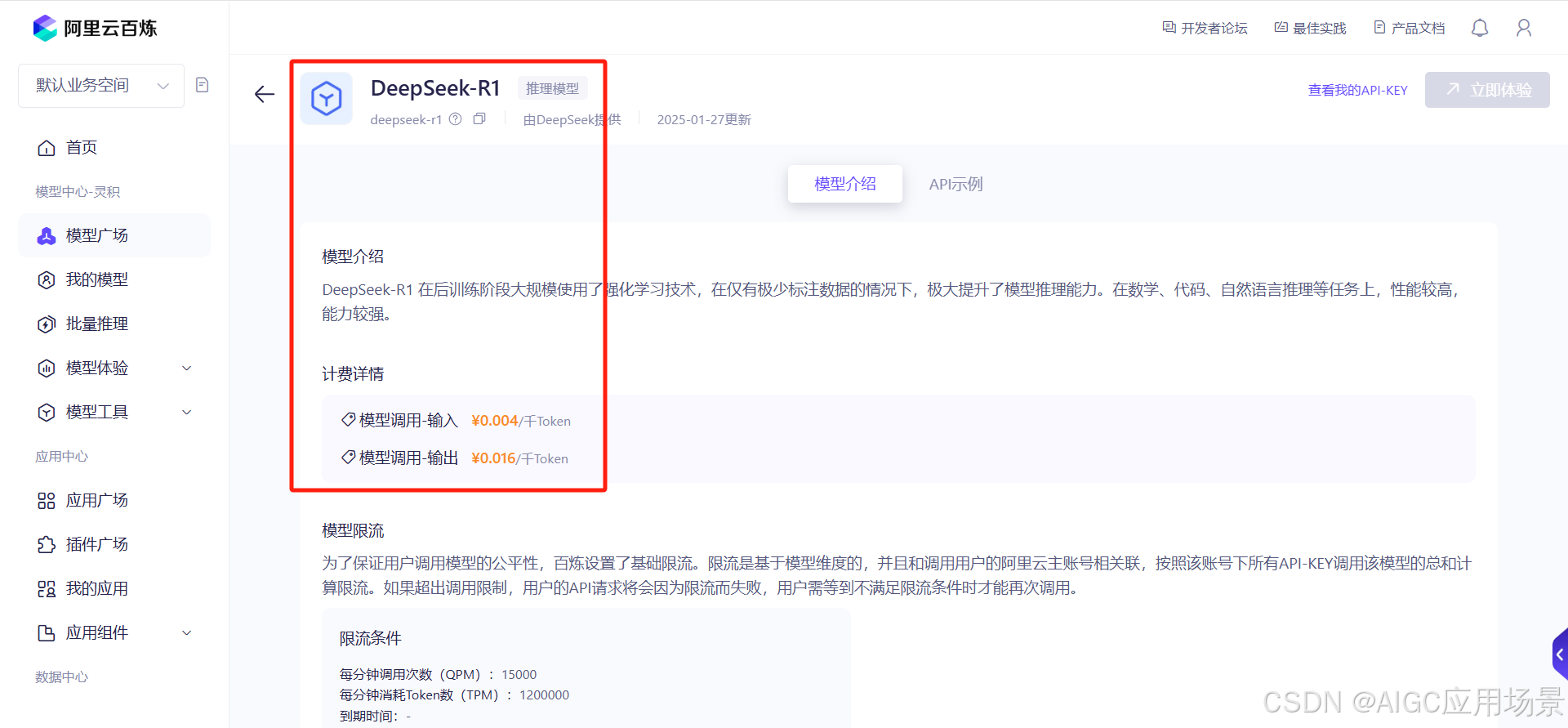The width and height of the screenshot is (1568, 728).
Task: Click the DeepSeek-R1 model hexagon icon
Action: coord(327,99)
